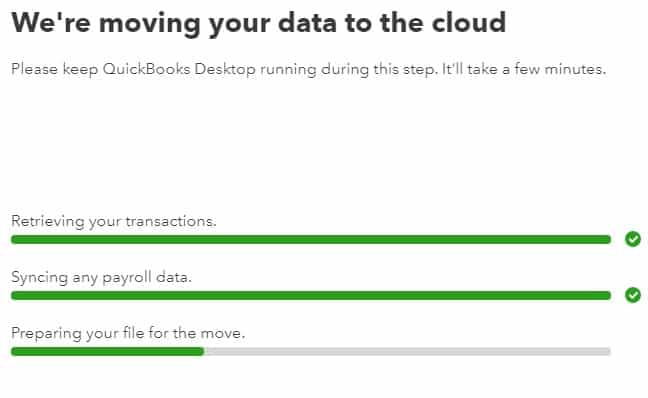The image size is (648, 398).
Task: Click the leading edge of the Preparing progress fill
Action: click(x=203, y=352)
